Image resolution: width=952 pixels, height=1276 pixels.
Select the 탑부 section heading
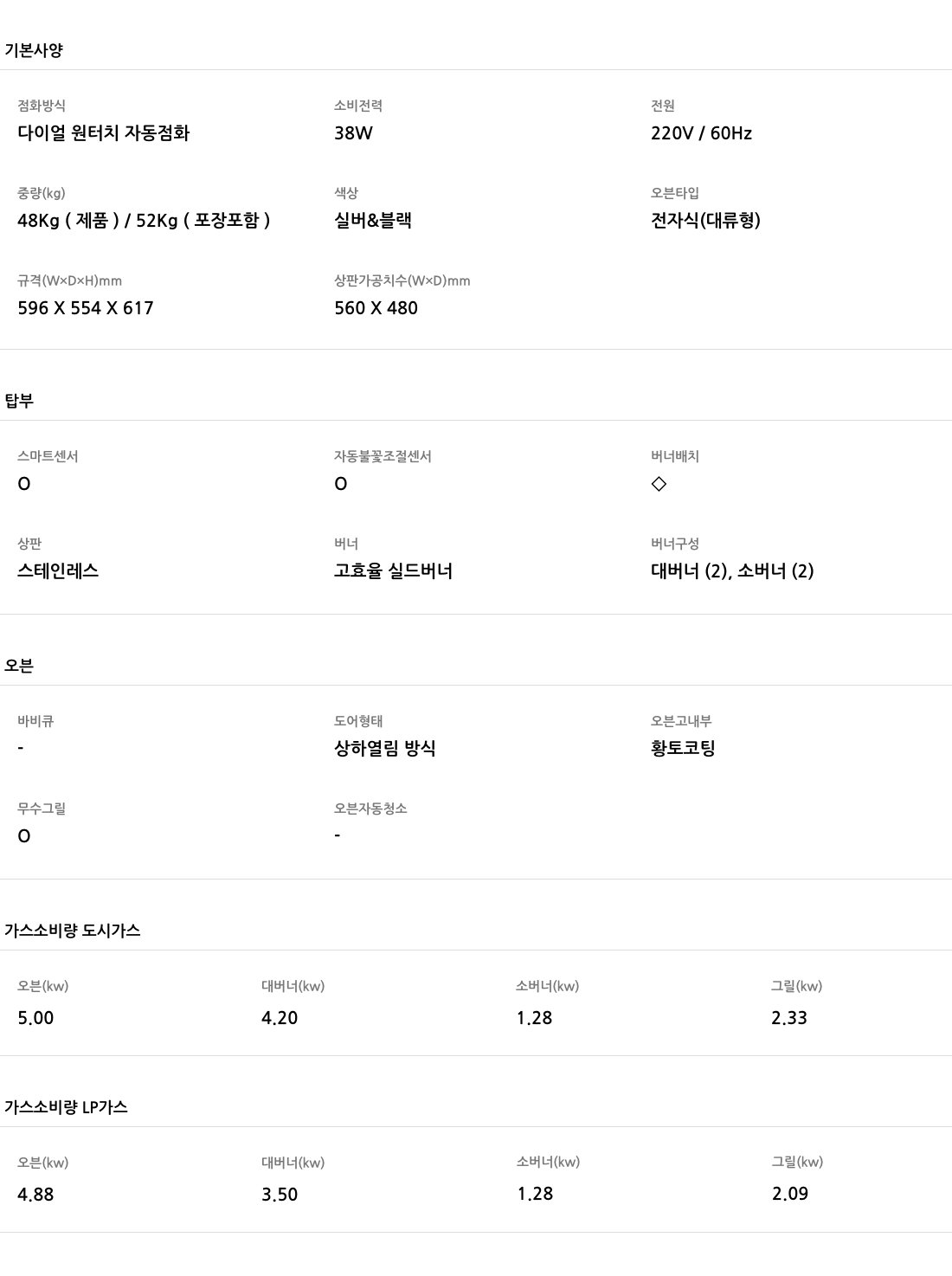[19, 401]
